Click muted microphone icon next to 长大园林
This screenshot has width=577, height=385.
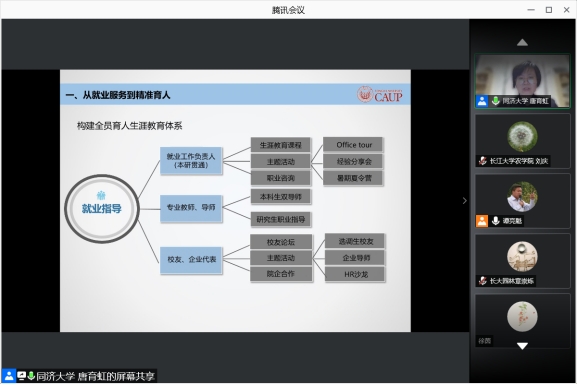[x=482, y=281]
